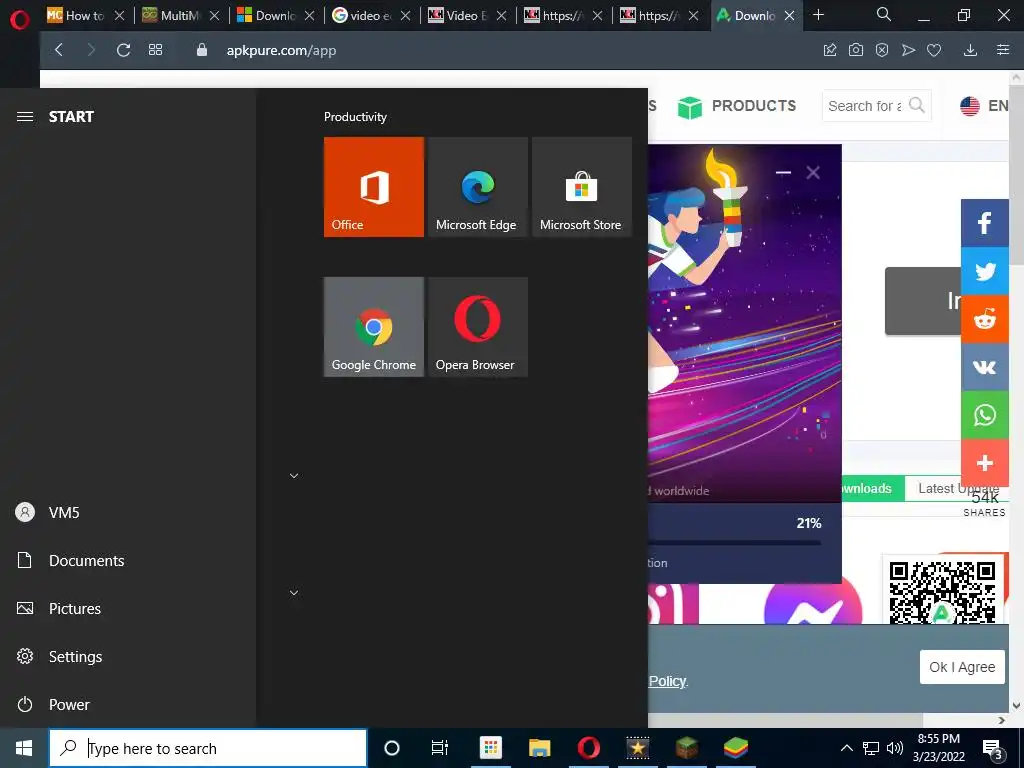Open Opera speed dial grid icon

[x=155, y=50]
